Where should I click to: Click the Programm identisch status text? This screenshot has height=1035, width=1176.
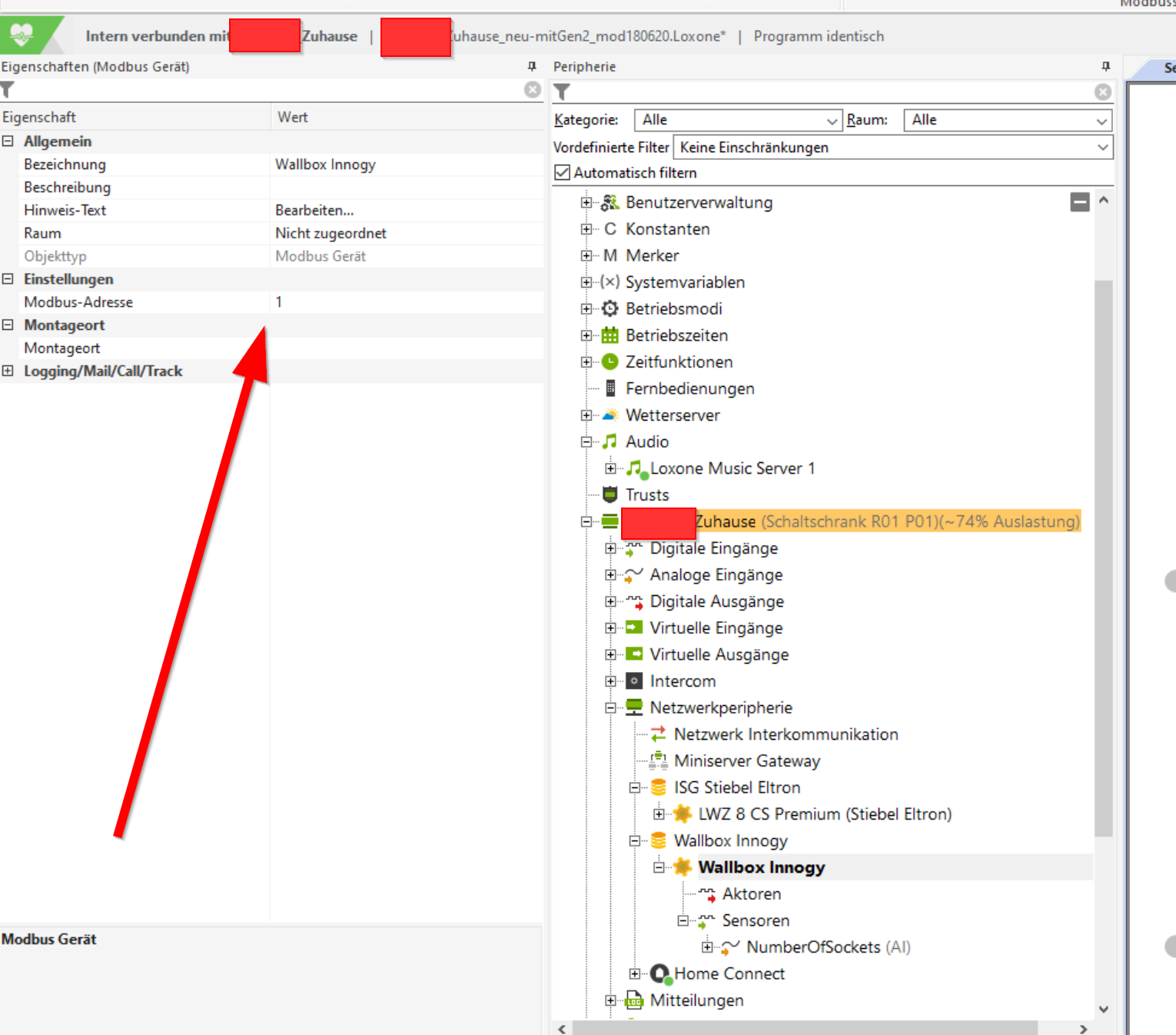pos(819,36)
